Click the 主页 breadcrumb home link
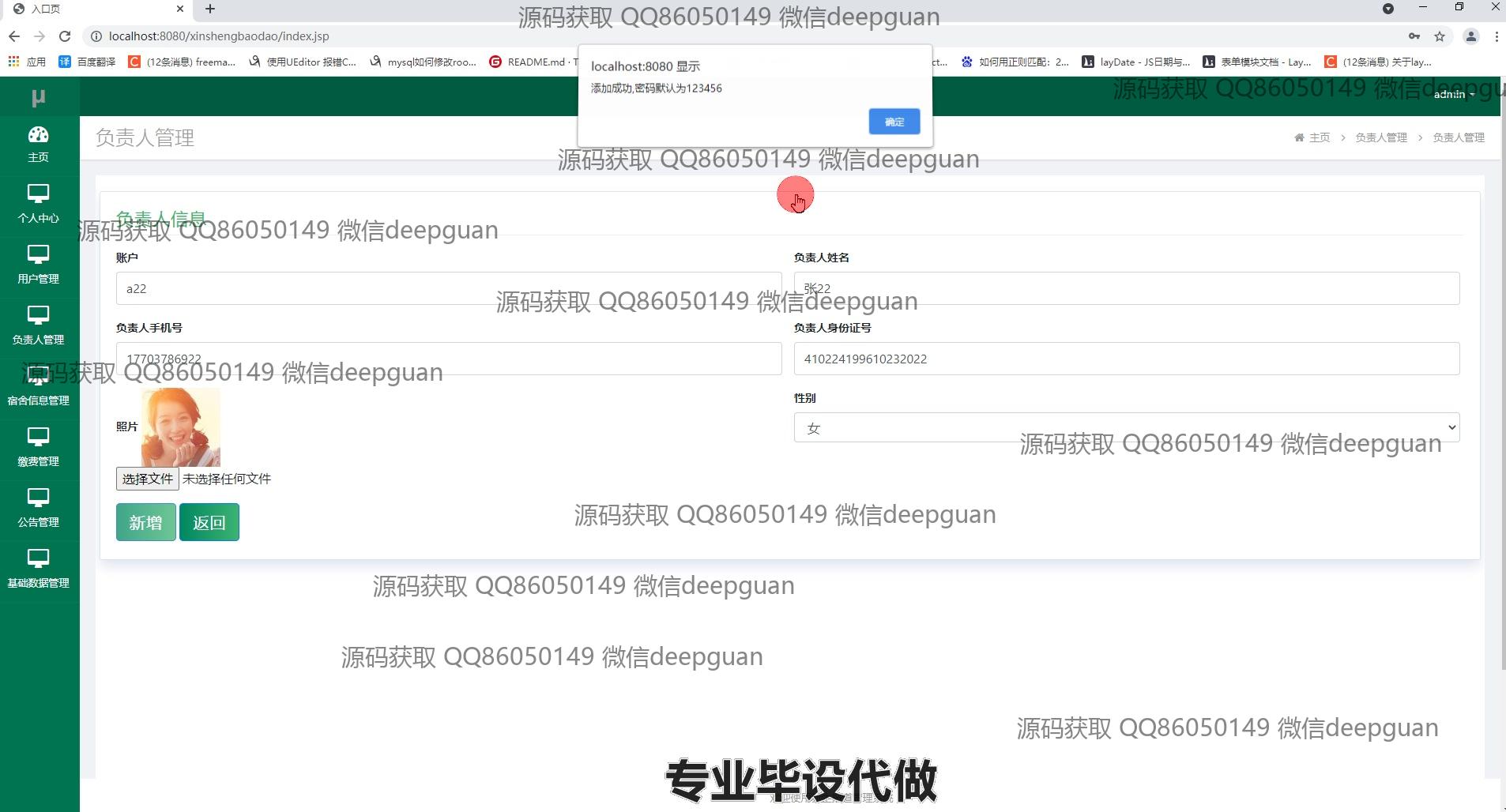This screenshot has width=1506, height=812. (1312, 137)
